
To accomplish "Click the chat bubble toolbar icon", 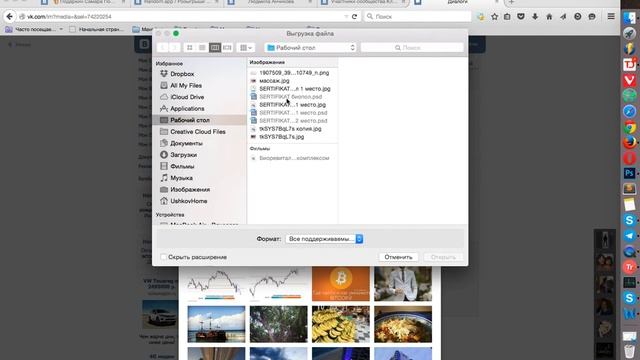I will click(x=592, y=17).
